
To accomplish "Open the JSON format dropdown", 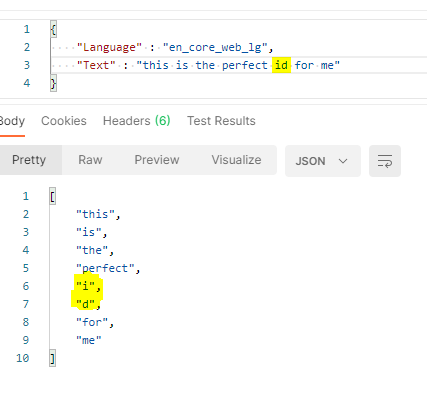I will pyautogui.click(x=322, y=161).
